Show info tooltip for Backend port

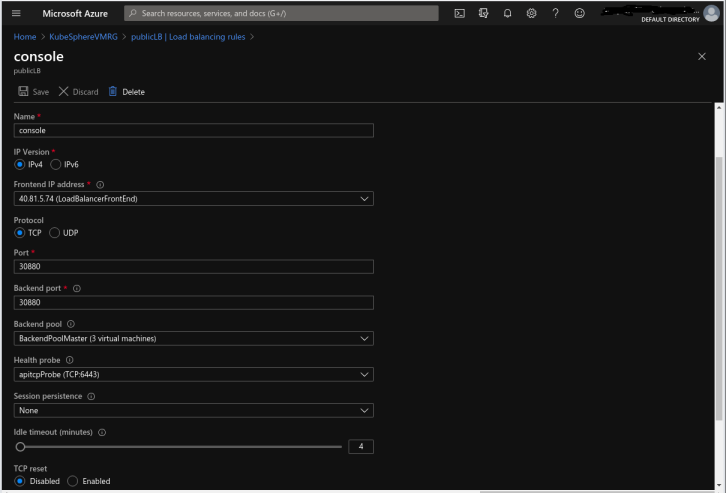[77, 288]
